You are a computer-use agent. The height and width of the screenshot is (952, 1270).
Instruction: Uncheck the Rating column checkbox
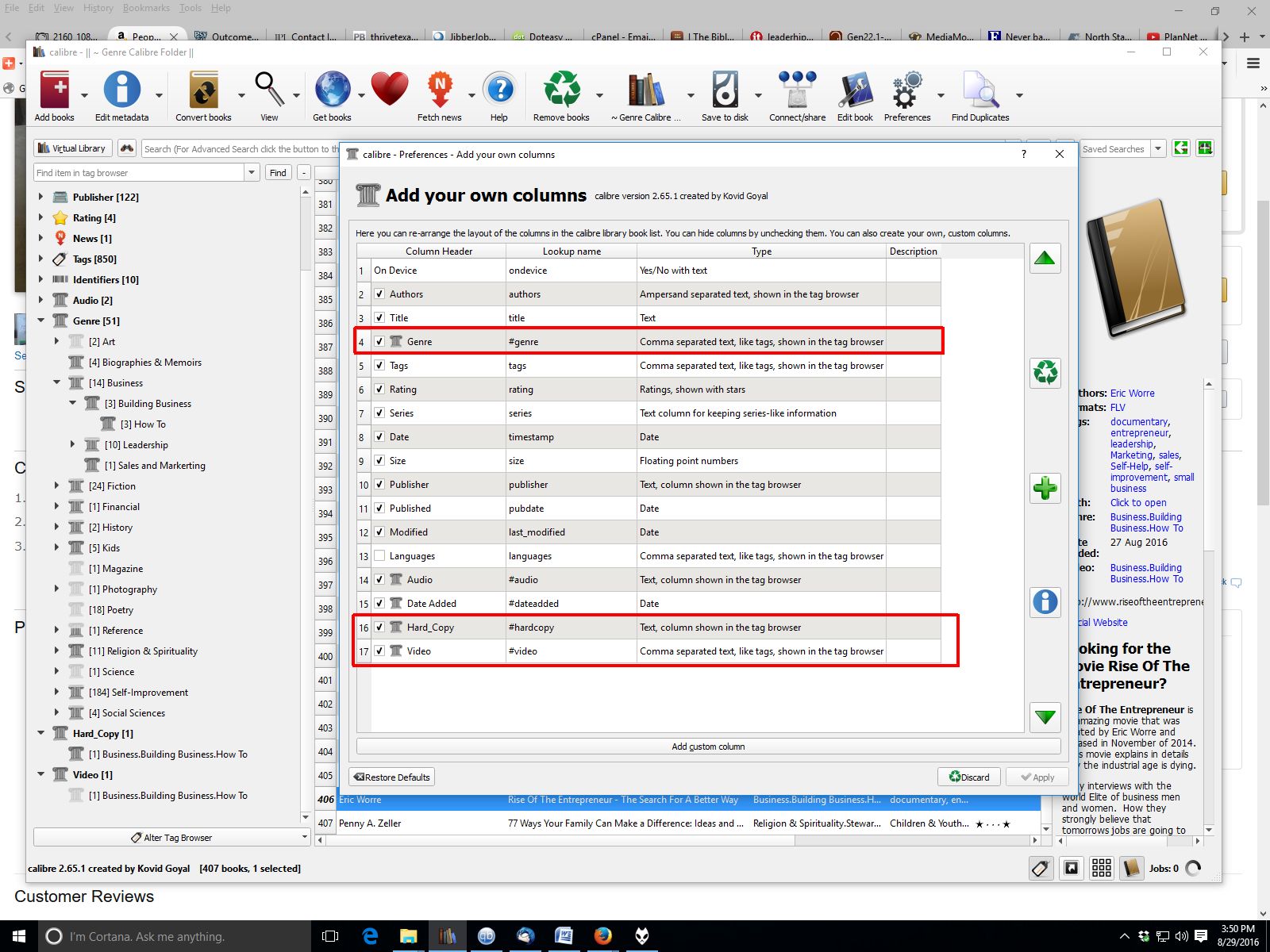tap(379, 390)
